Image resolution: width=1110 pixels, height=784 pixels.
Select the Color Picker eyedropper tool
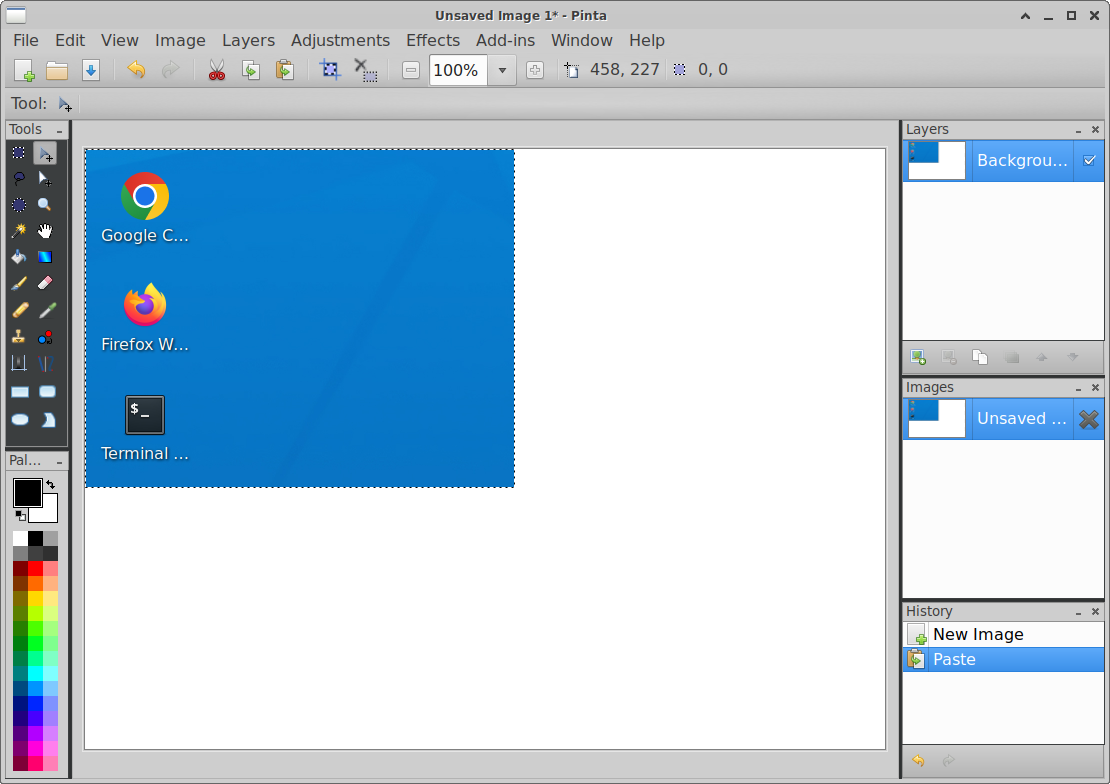click(45, 310)
